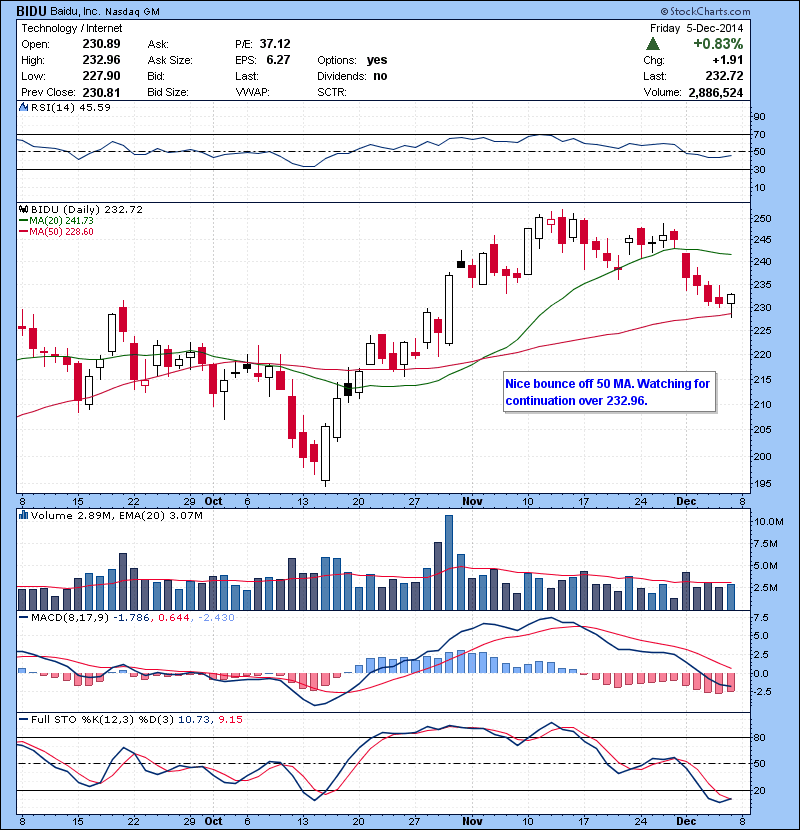Screen dimensions: 800x830
Task: Select the Open value 230.89
Action: click(x=101, y=44)
